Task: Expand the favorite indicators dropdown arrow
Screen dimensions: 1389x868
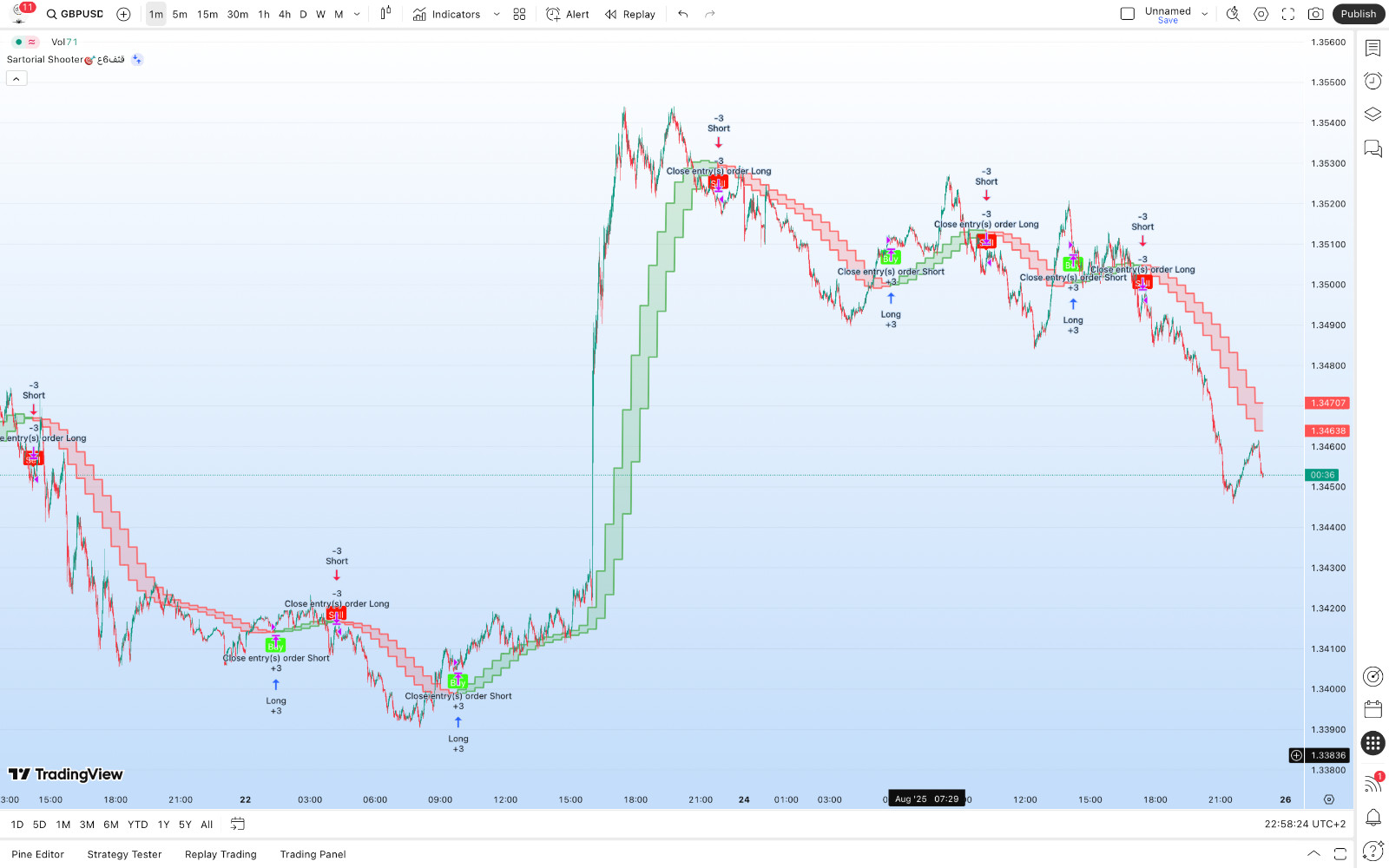Action: point(497,14)
